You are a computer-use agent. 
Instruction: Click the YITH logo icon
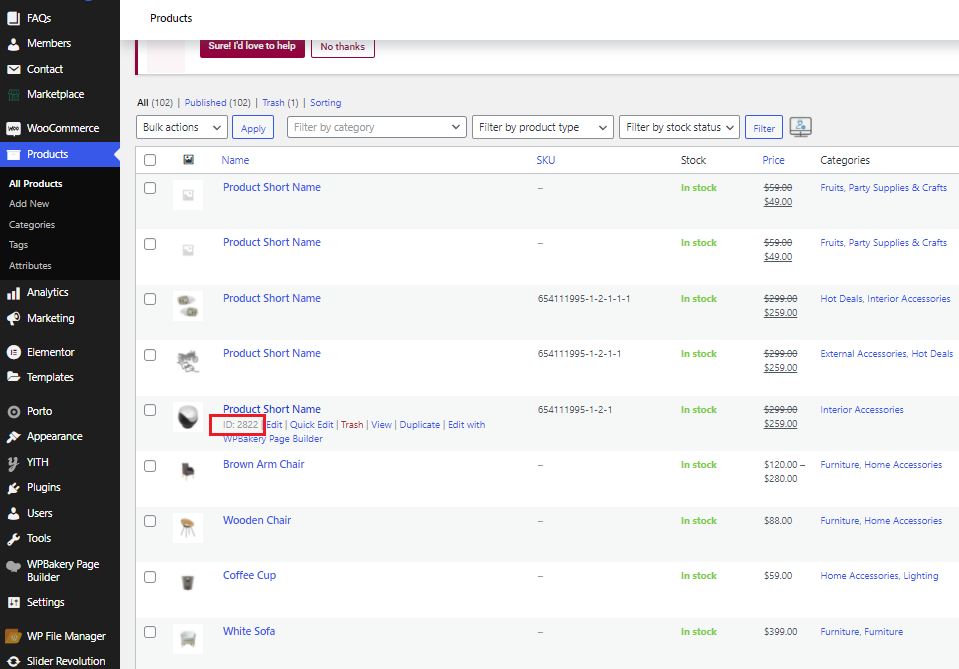pos(13,463)
